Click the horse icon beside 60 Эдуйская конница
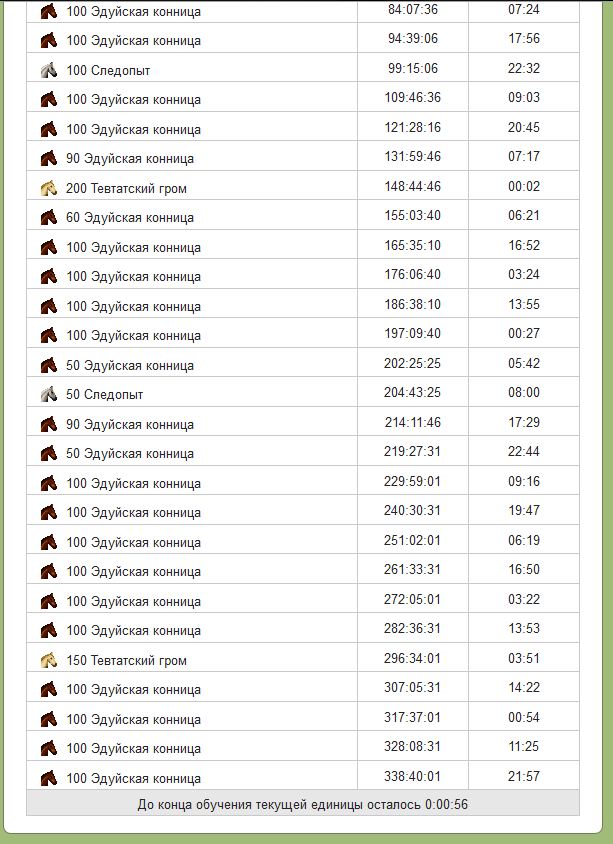613x844 pixels. point(49,217)
